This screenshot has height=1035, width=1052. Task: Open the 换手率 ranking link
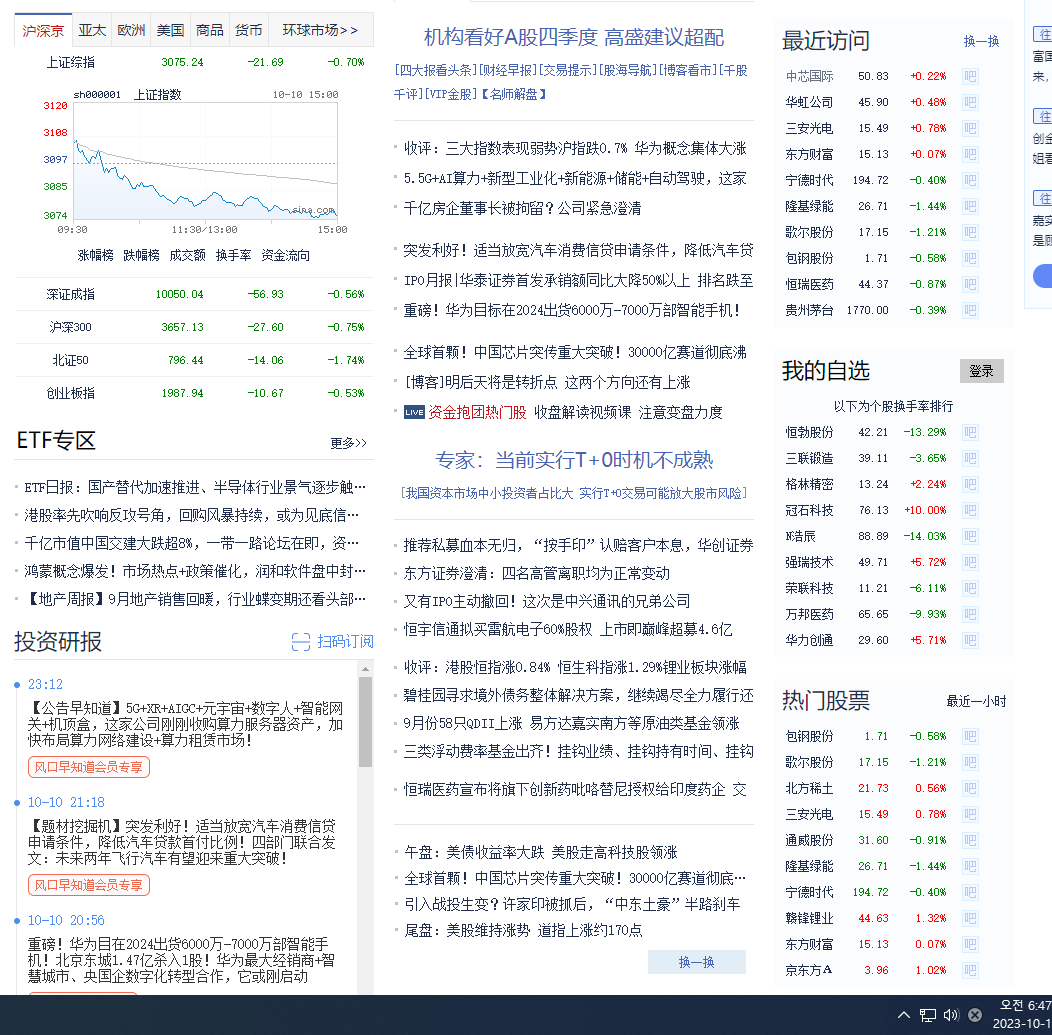pyautogui.click(x=233, y=256)
